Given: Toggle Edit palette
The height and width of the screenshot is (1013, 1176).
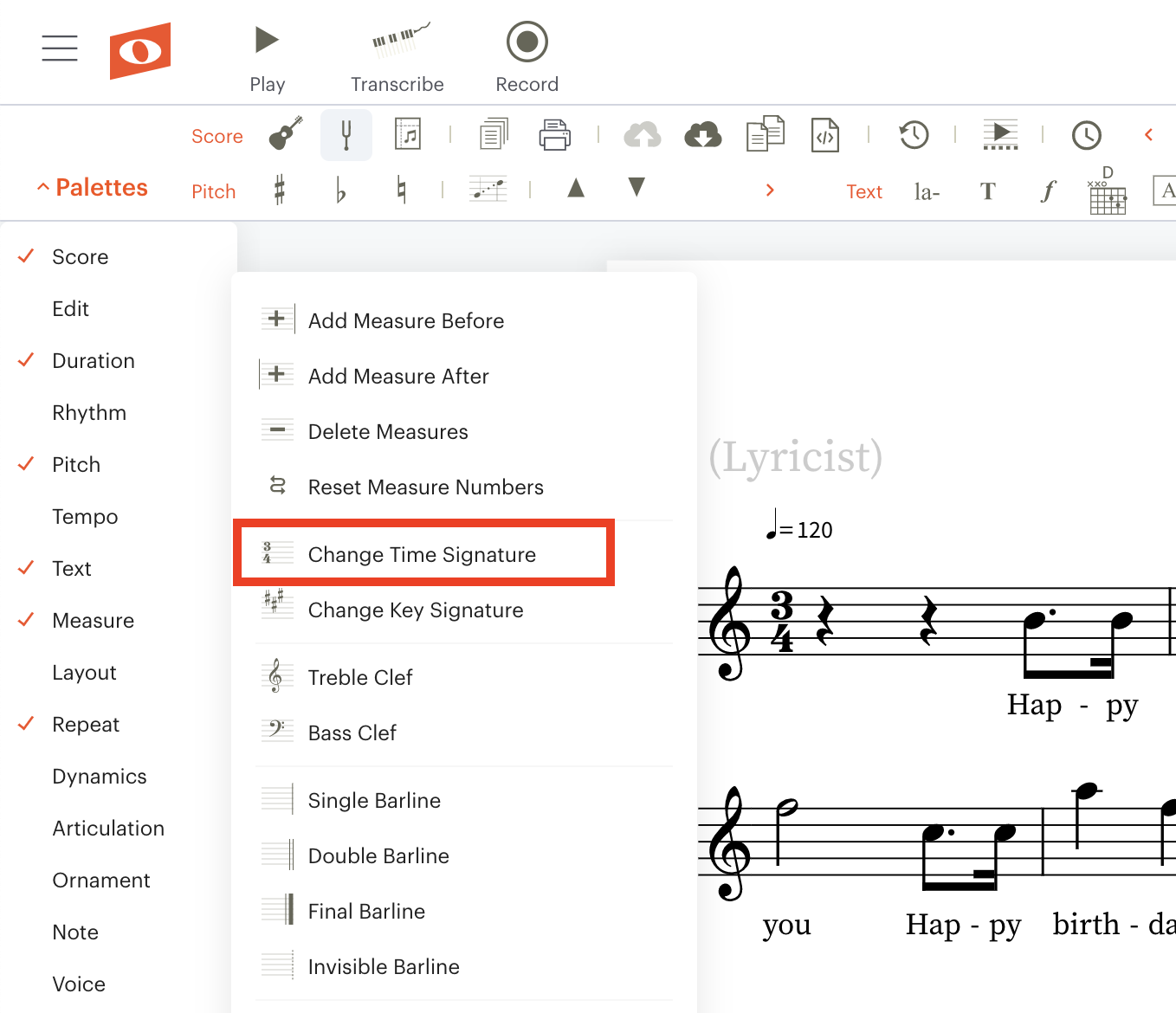Looking at the screenshot, I should click(x=70, y=309).
